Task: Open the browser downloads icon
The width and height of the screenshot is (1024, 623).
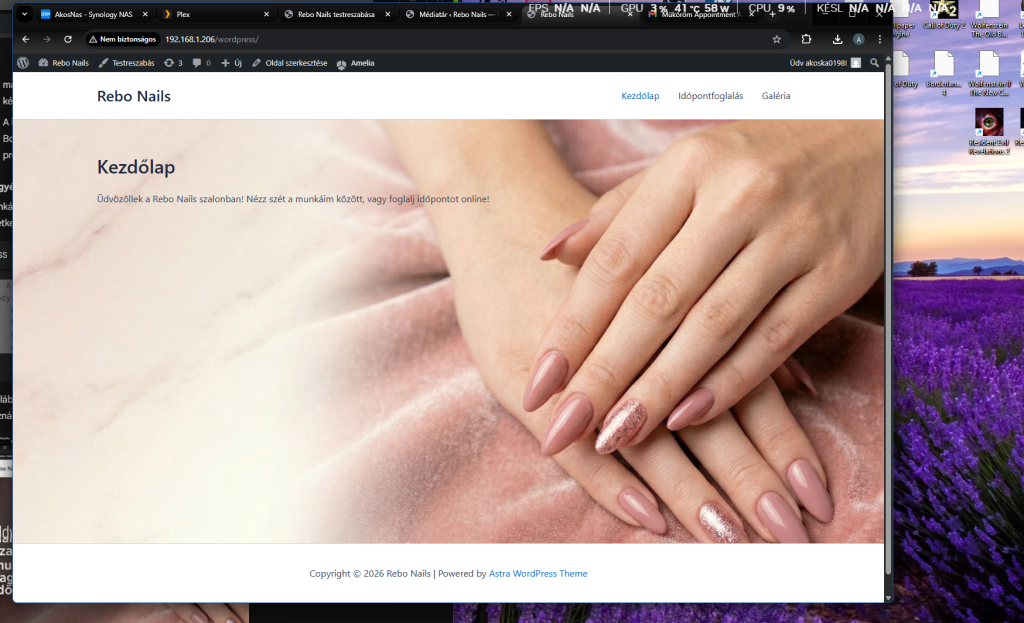Action: (x=837, y=39)
